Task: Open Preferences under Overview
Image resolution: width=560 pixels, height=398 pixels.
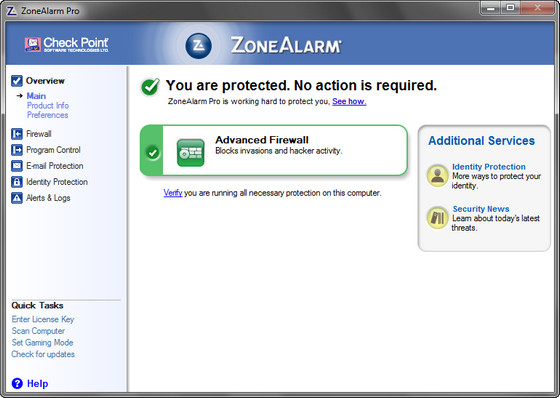Action: tap(48, 115)
